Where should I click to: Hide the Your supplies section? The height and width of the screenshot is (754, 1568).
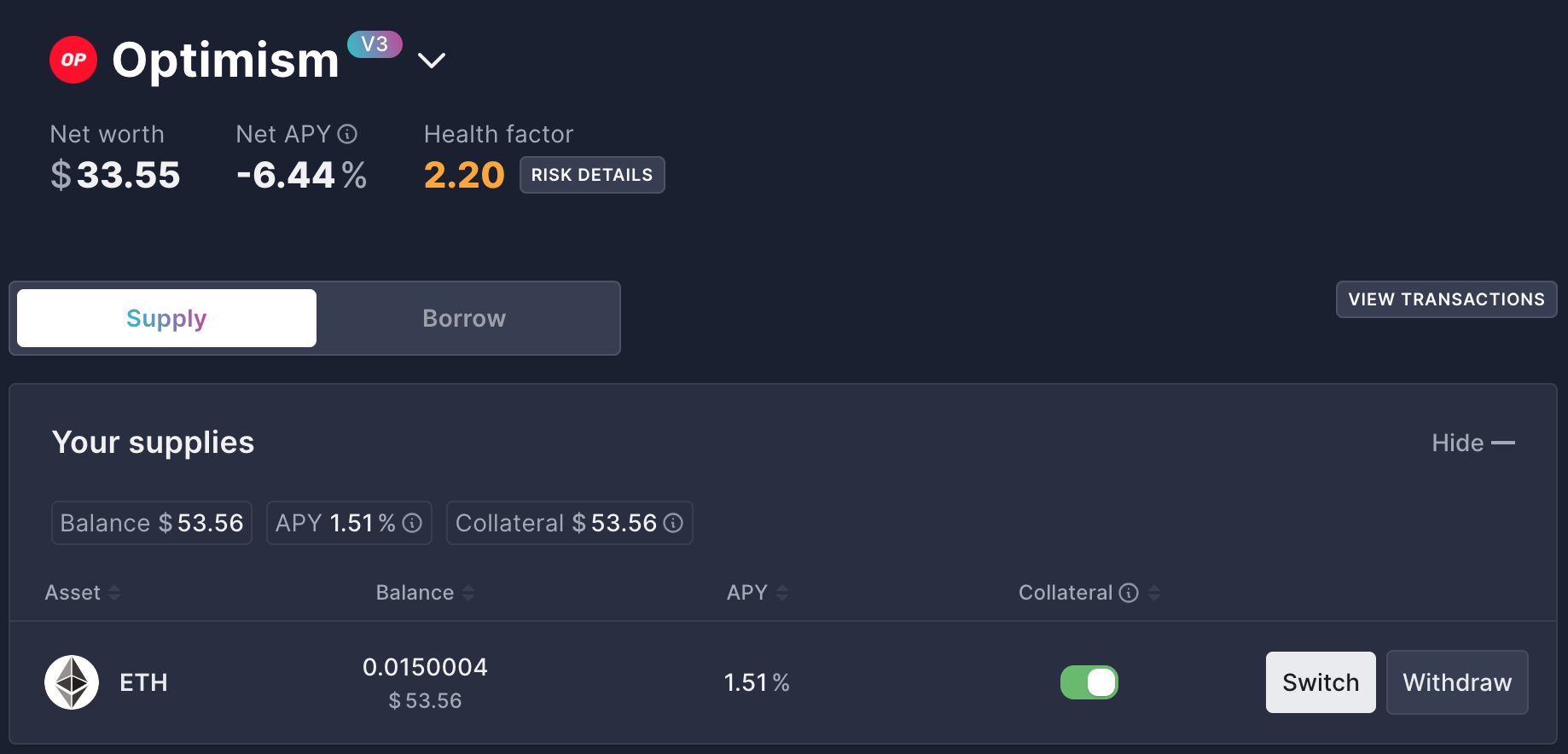(1472, 443)
